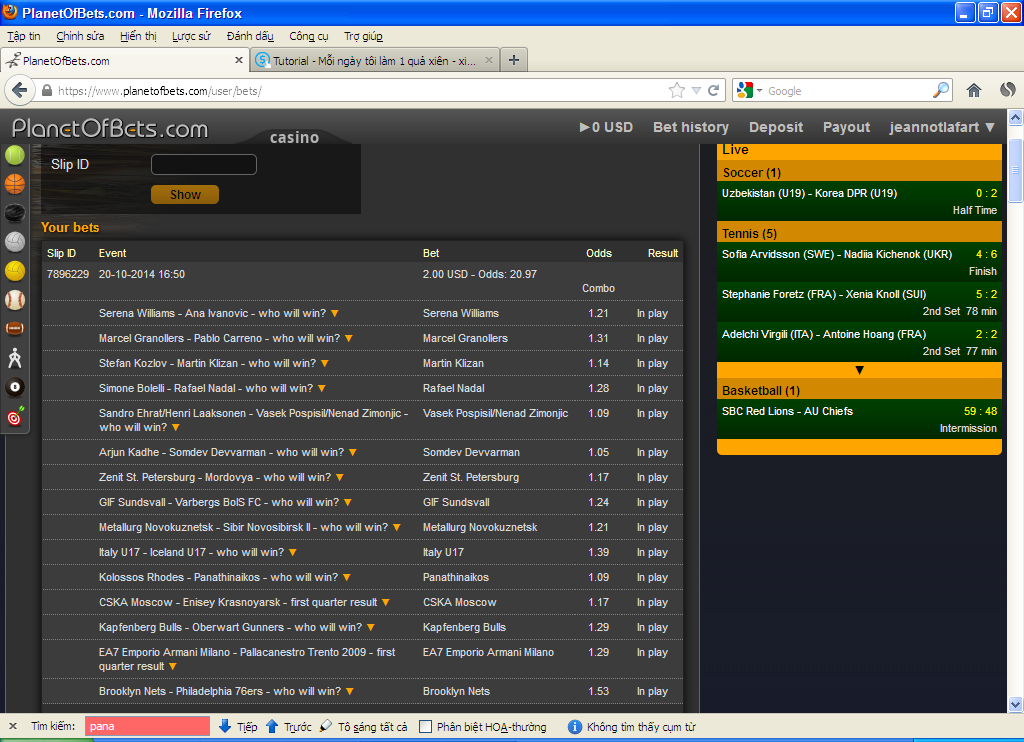The height and width of the screenshot is (742, 1024).
Task: Select the tennis ball sport icon
Action: point(14,155)
